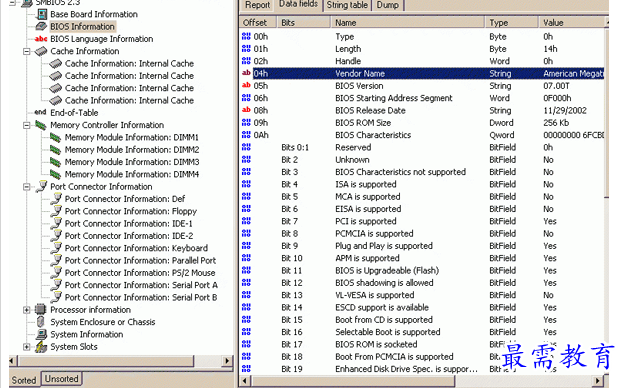Viewport: 623px width, 388px height.
Task: Expand the Processor information node
Action: 27,310
